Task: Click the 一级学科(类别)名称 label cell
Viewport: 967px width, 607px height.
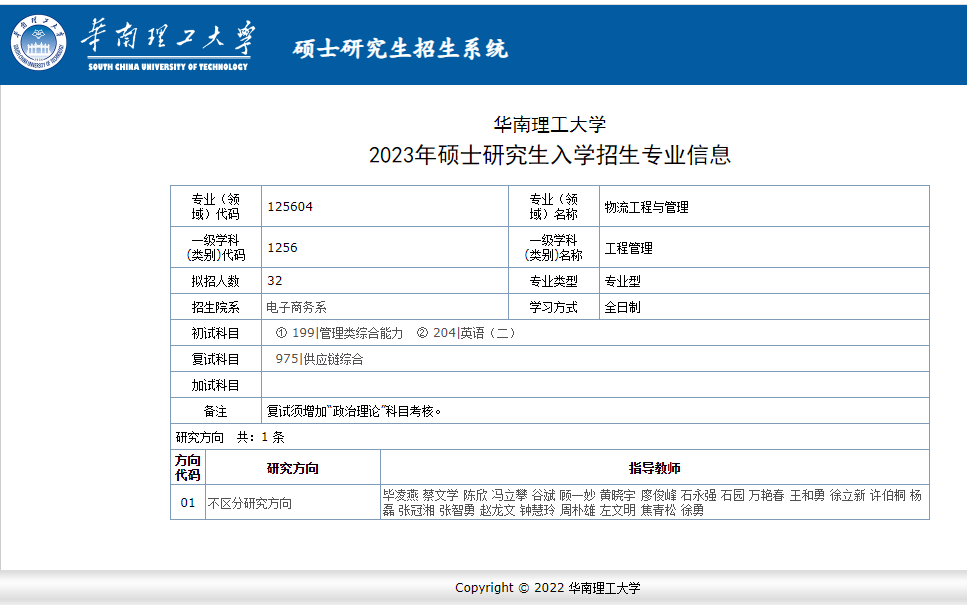Action: [x=554, y=247]
